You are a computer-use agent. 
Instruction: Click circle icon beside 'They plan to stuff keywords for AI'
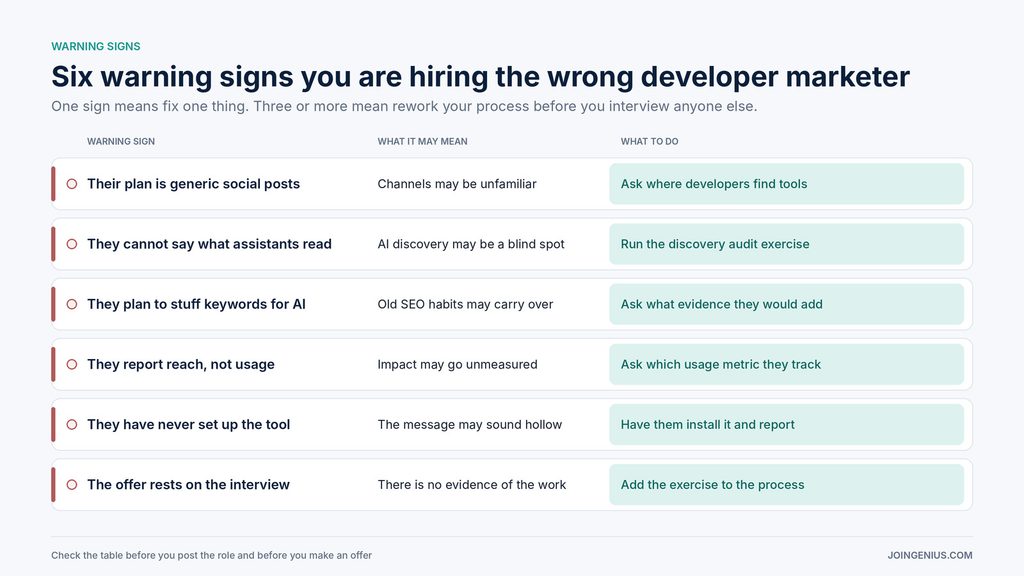click(x=72, y=304)
